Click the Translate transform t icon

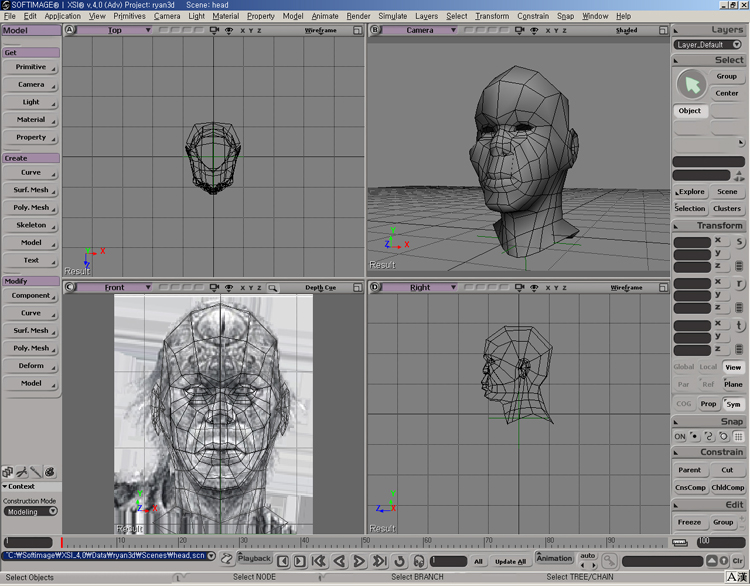pyautogui.click(x=739, y=326)
